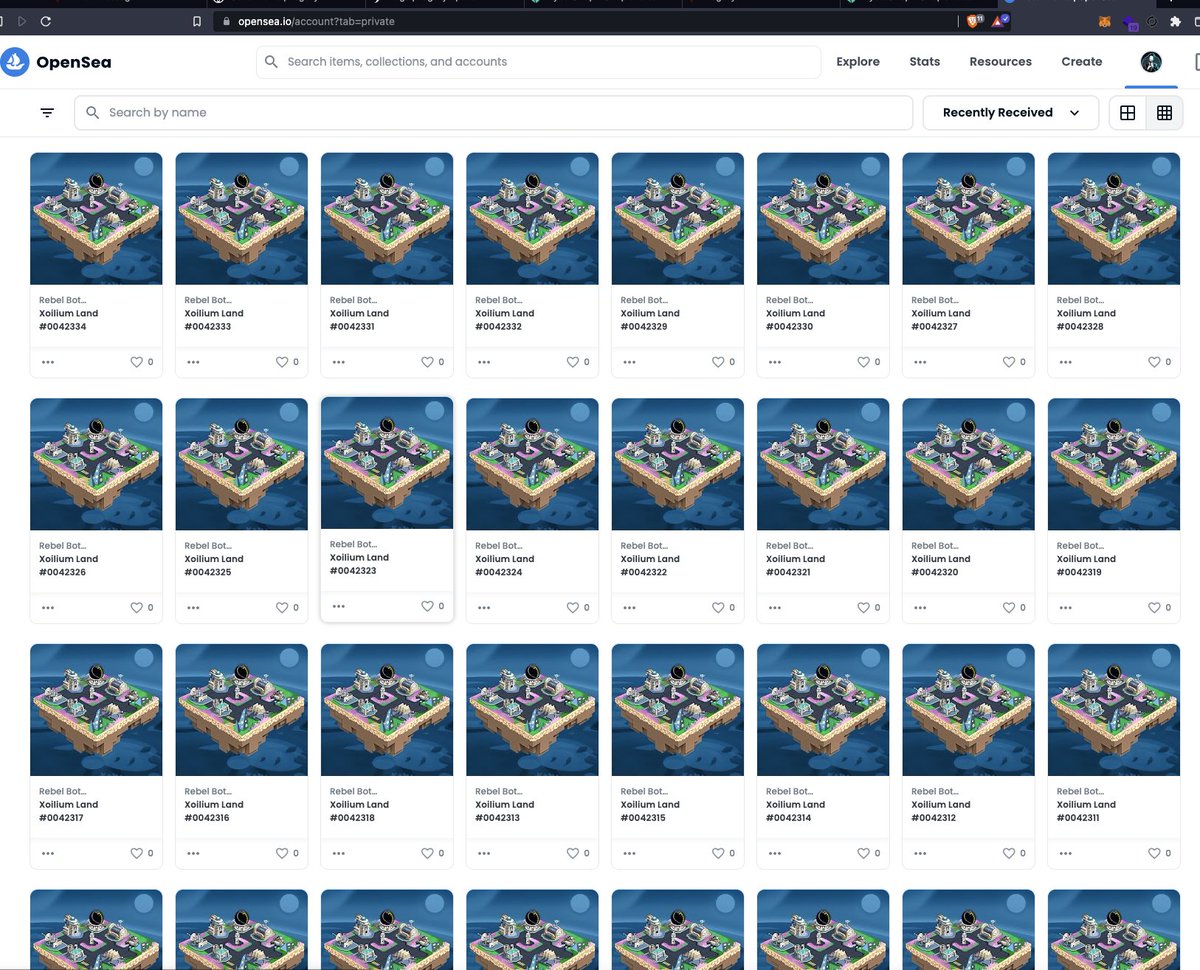The width and height of the screenshot is (1200, 970).
Task: Select item #0042330 via circle checkbox
Action: (x=870, y=167)
